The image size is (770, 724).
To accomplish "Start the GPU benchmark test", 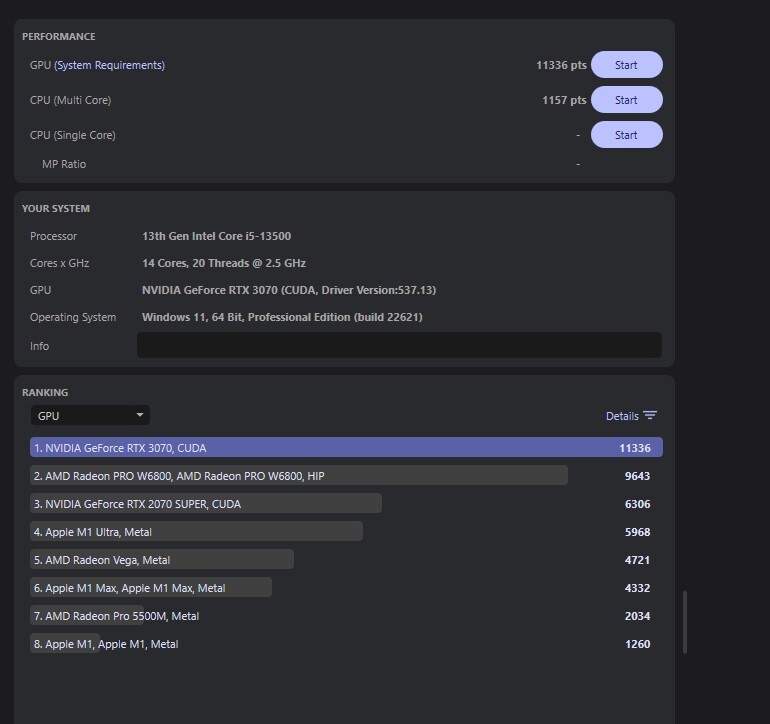I will 626,65.
